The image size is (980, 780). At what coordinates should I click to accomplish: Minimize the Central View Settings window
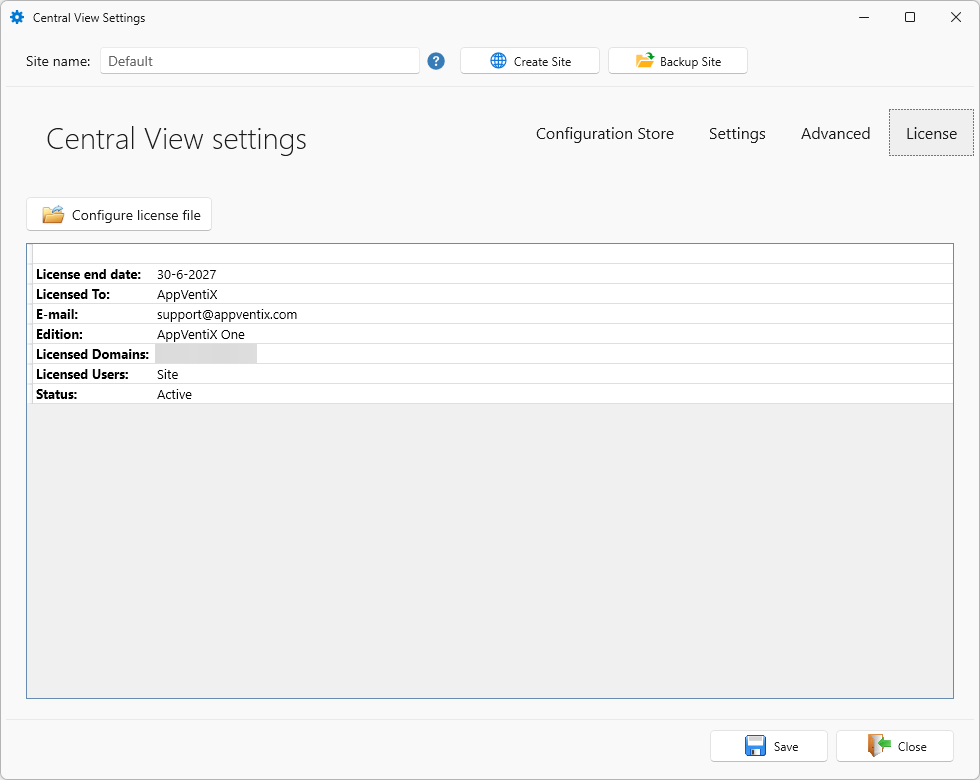tap(864, 18)
